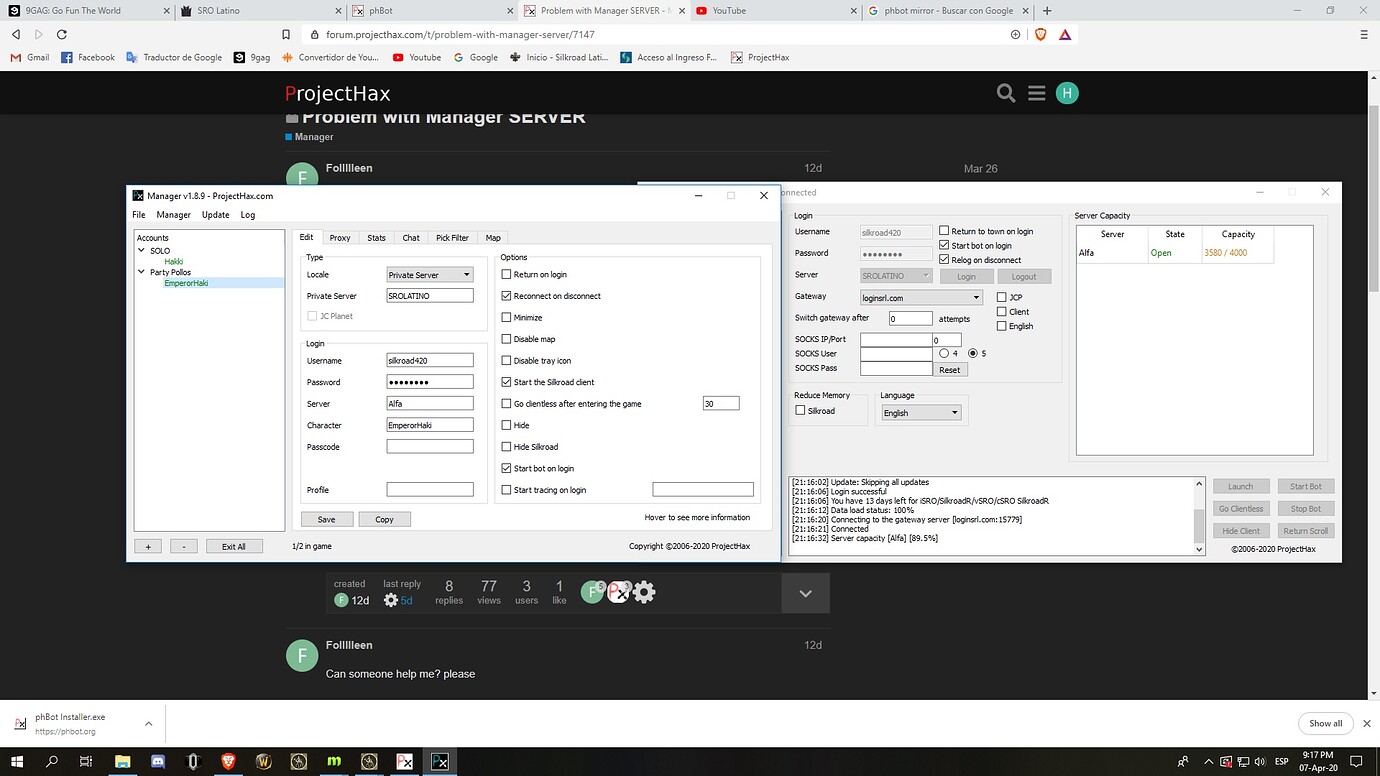
Task: Click Folllleen's avatar on the post
Action: [301, 655]
